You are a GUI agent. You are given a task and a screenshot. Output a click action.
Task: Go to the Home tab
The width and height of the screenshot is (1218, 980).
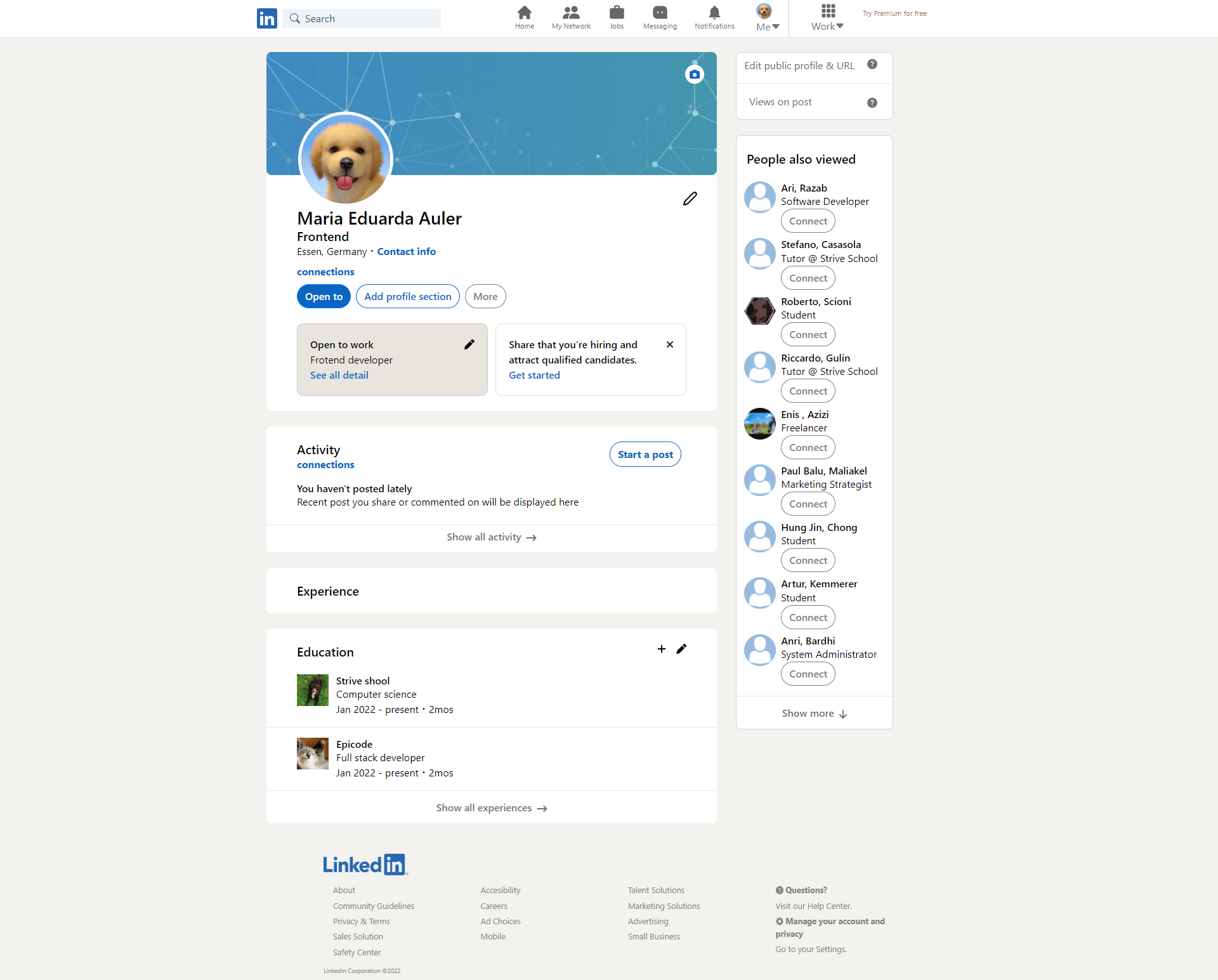click(524, 17)
